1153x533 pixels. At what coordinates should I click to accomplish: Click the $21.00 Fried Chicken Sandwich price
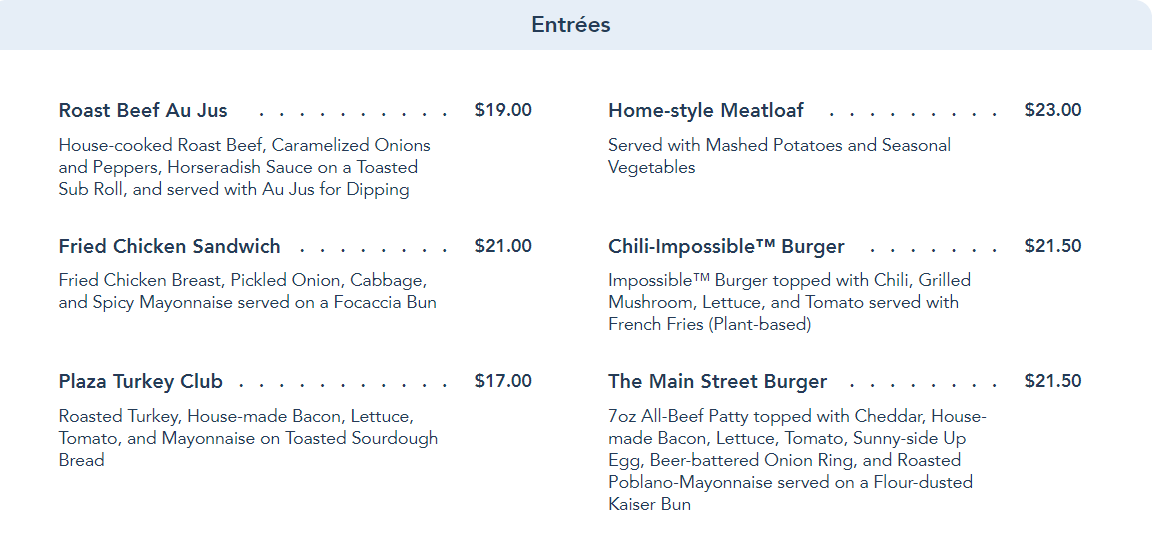click(x=503, y=246)
